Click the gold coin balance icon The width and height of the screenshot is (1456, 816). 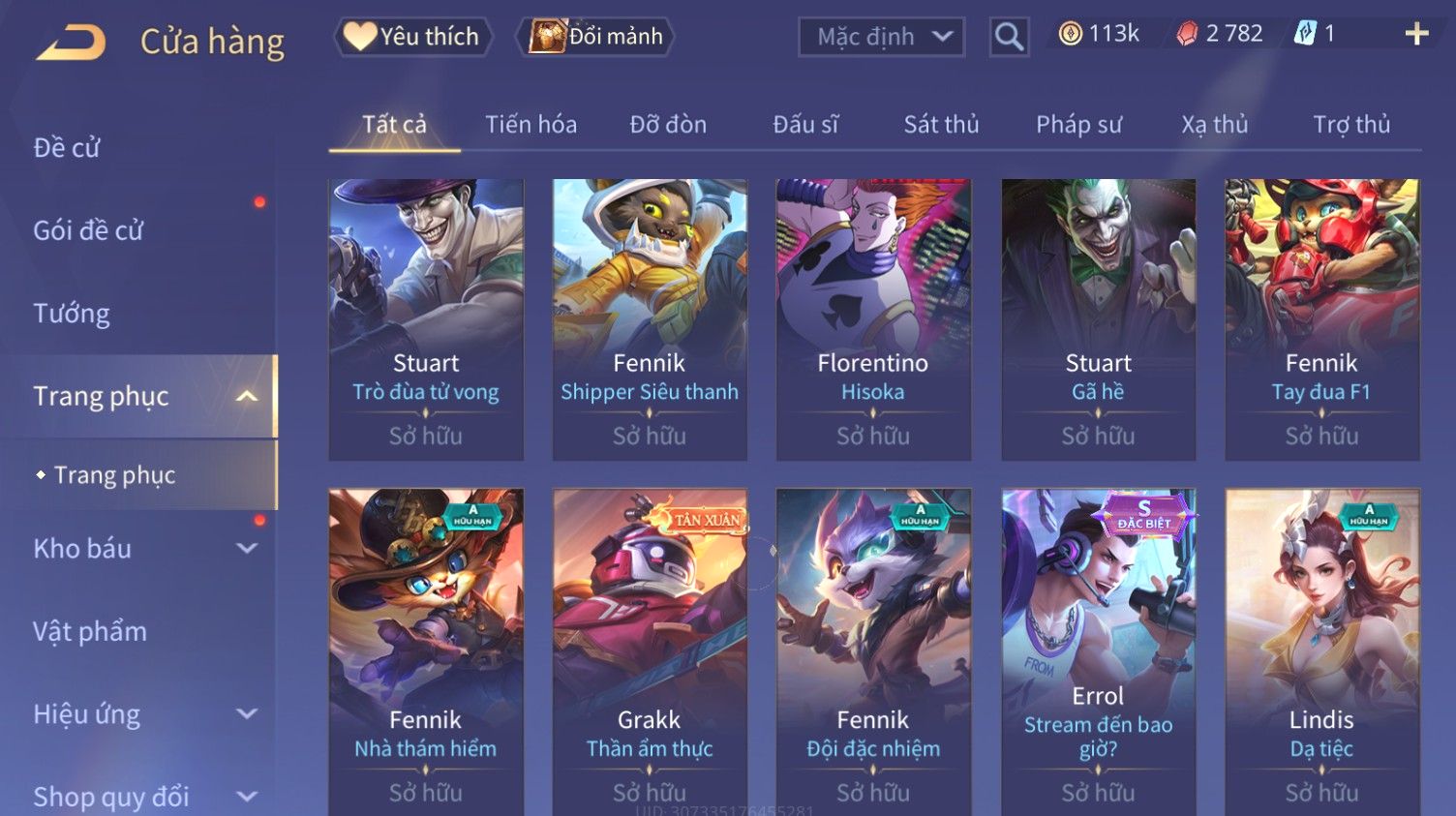point(1070,34)
